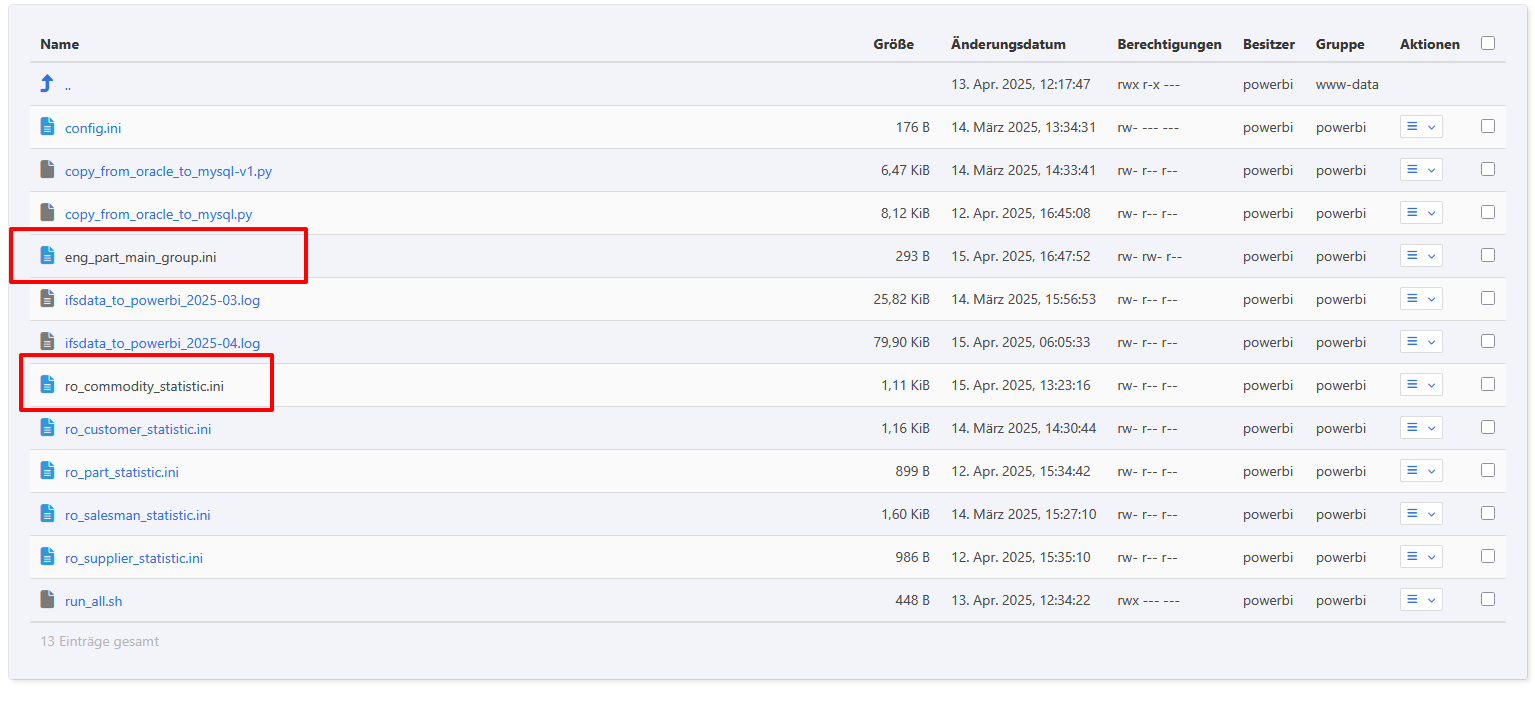This screenshot has width=1535, height=705.
Task: Toggle the select-all checkbox in header
Action: [1488, 43]
